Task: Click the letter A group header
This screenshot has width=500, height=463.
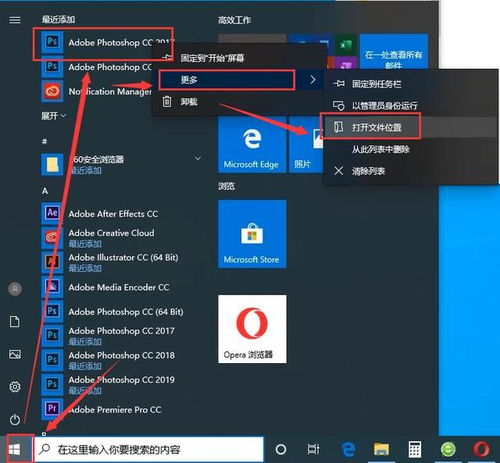Action: tap(45, 191)
